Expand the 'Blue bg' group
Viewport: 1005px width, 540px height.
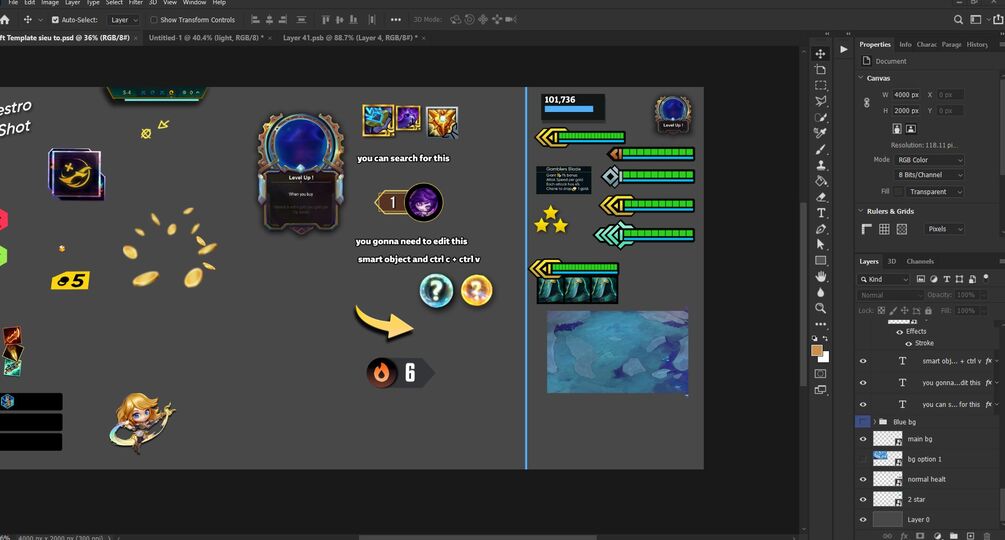[874, 421]
